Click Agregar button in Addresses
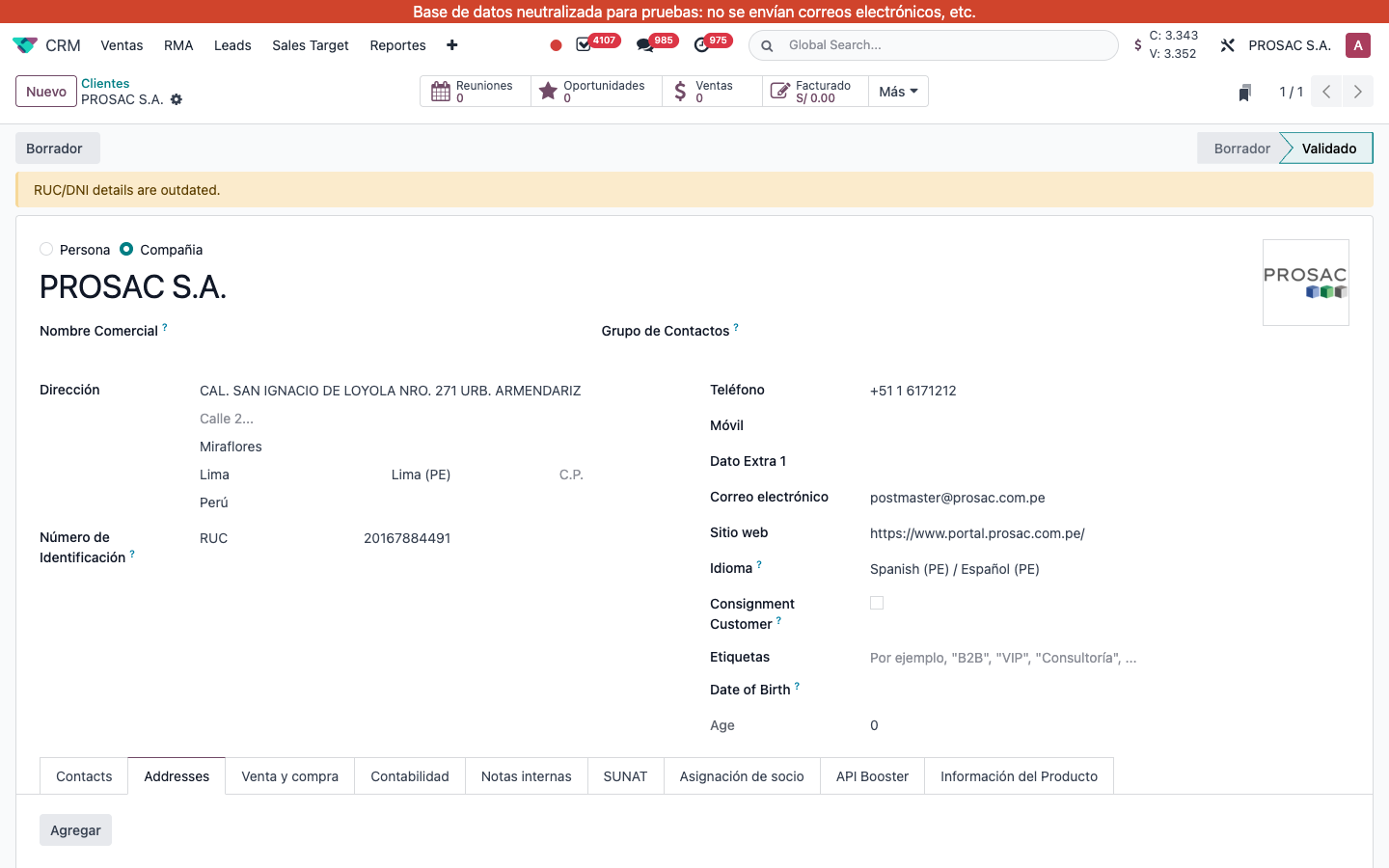The image size is (1389, 868). pyautogui.click(x=75, y=830)
